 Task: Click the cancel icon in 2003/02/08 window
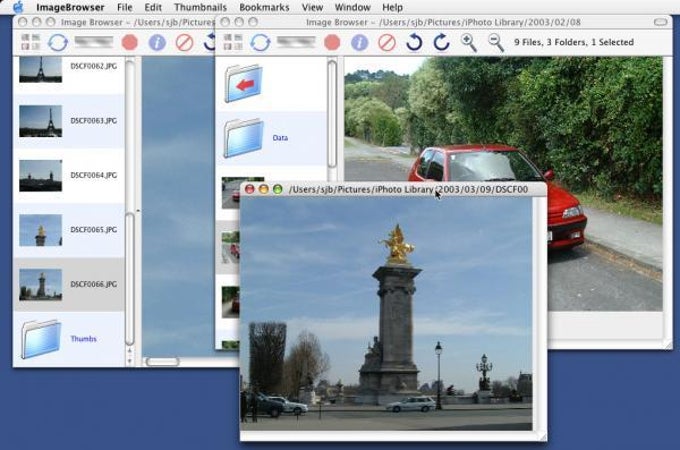coord(387,42)
